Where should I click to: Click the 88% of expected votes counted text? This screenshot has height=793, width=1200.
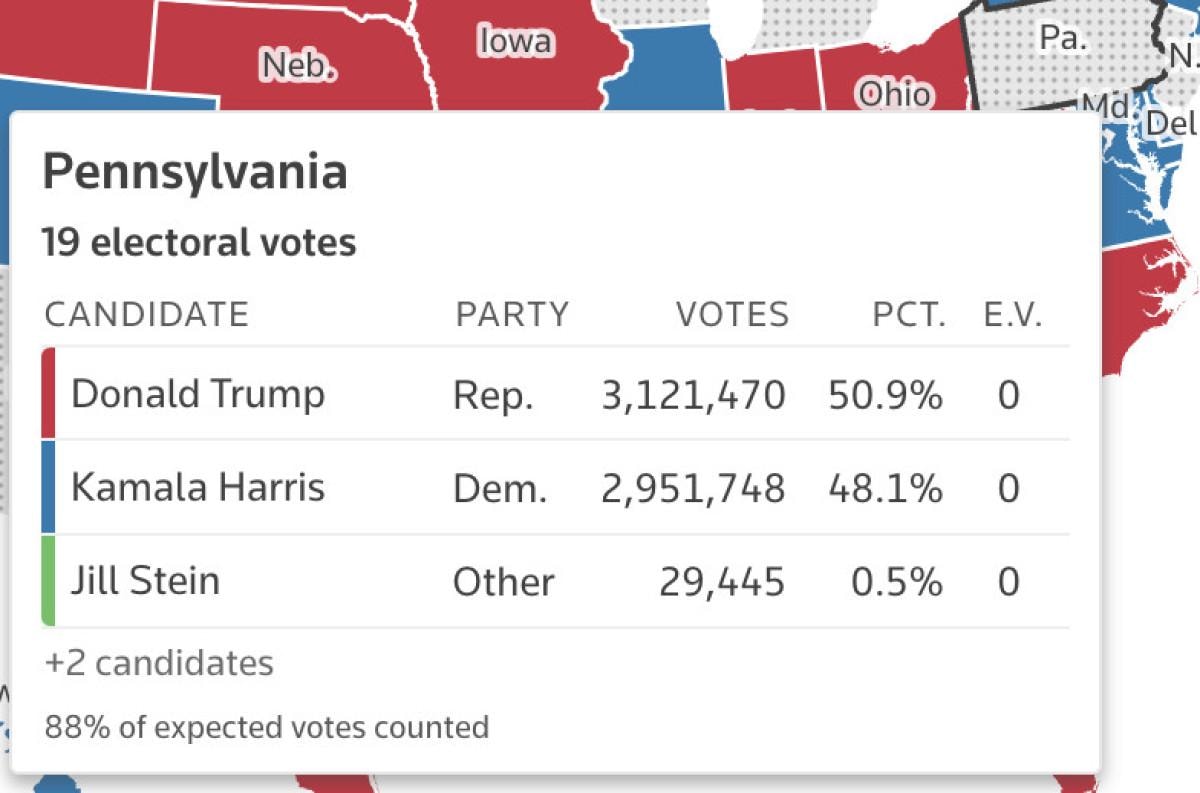click(x=267, y=727)
